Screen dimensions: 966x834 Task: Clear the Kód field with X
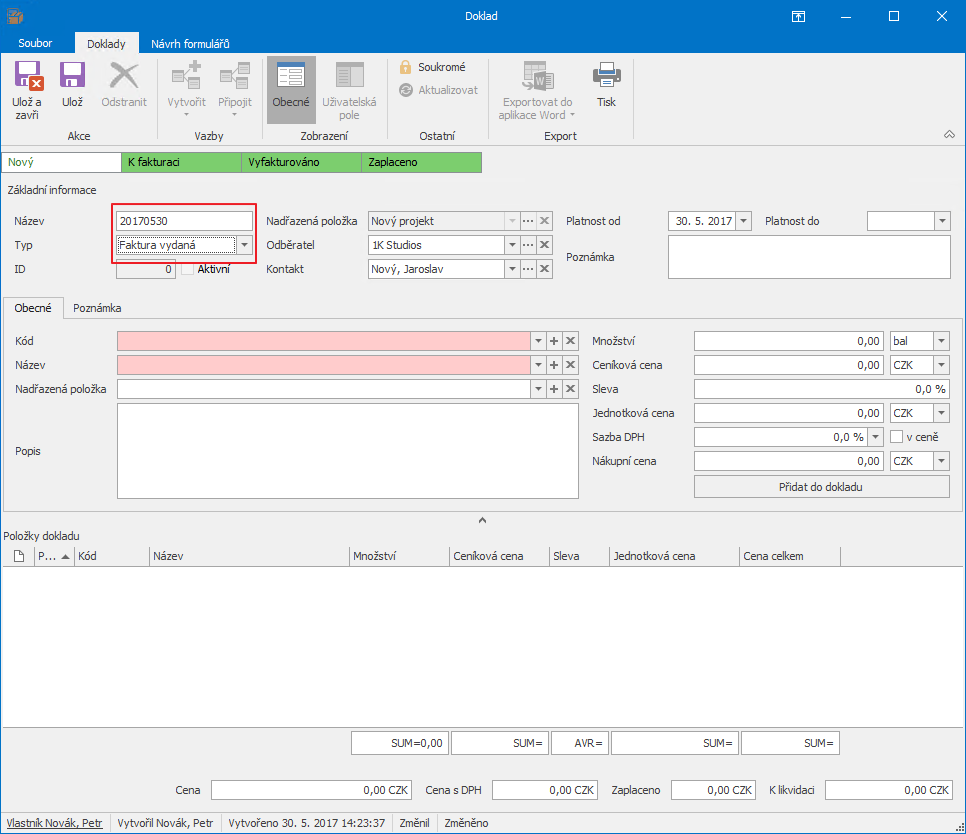coord(570,341)
